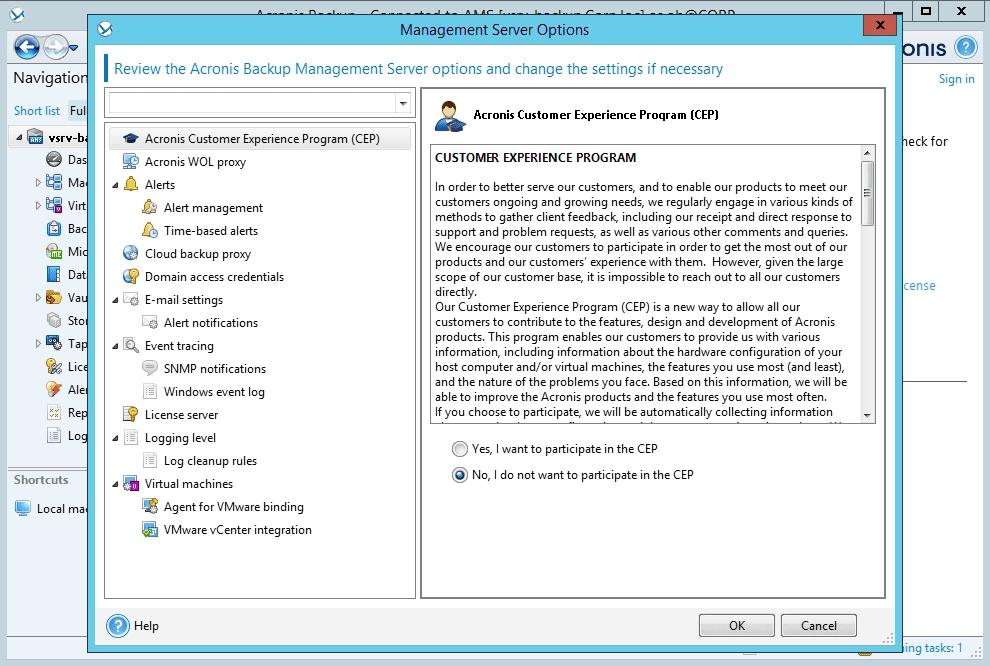Click the Acronis WOL proxy monitor icon
Viewport: 990px width, 666px height.
(x=131, y=162)
